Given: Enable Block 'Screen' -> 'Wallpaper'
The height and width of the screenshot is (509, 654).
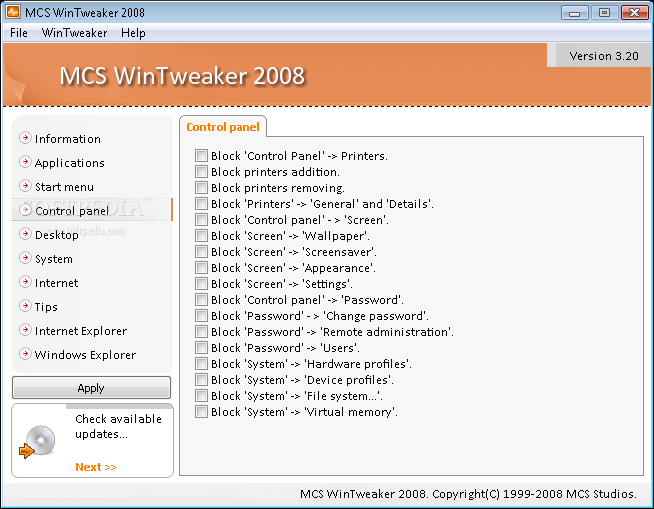Looking at the screenshot, I should click(201, 236).
